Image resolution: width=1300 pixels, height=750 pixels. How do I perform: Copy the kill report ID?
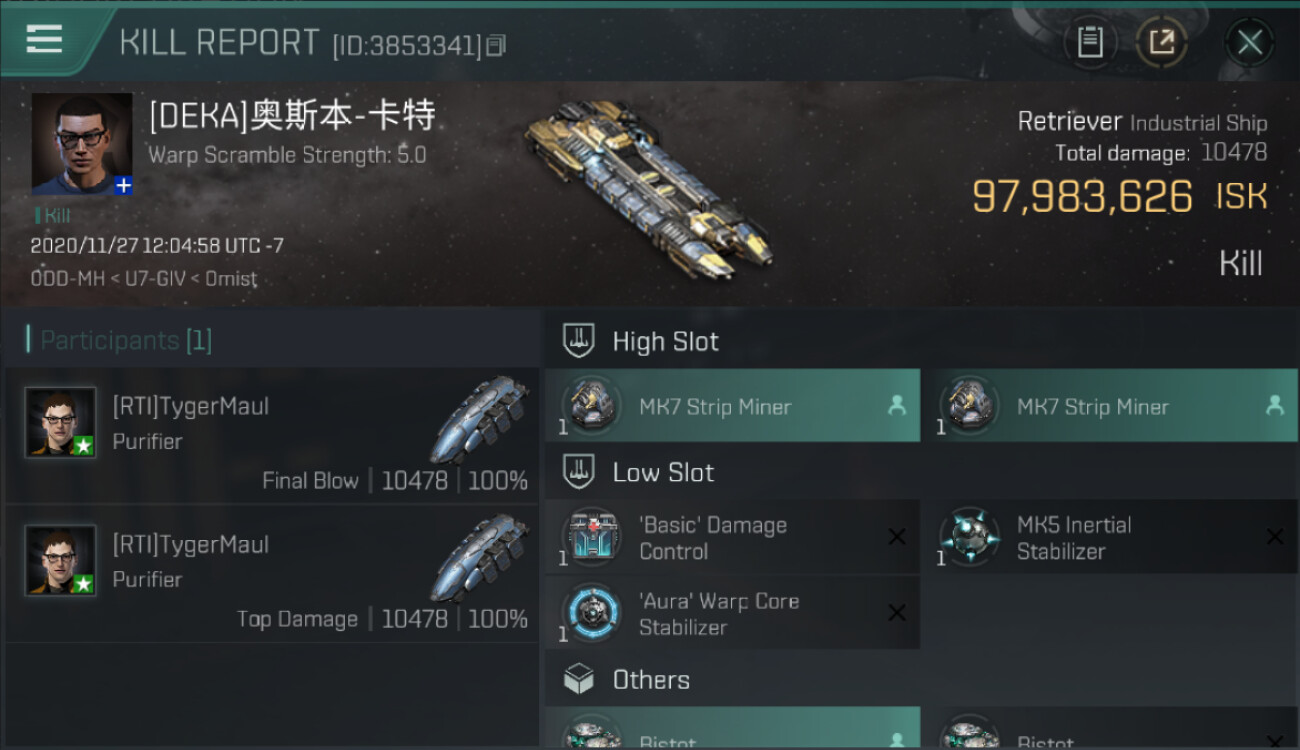pyautogui.click(x=497, y=45)
